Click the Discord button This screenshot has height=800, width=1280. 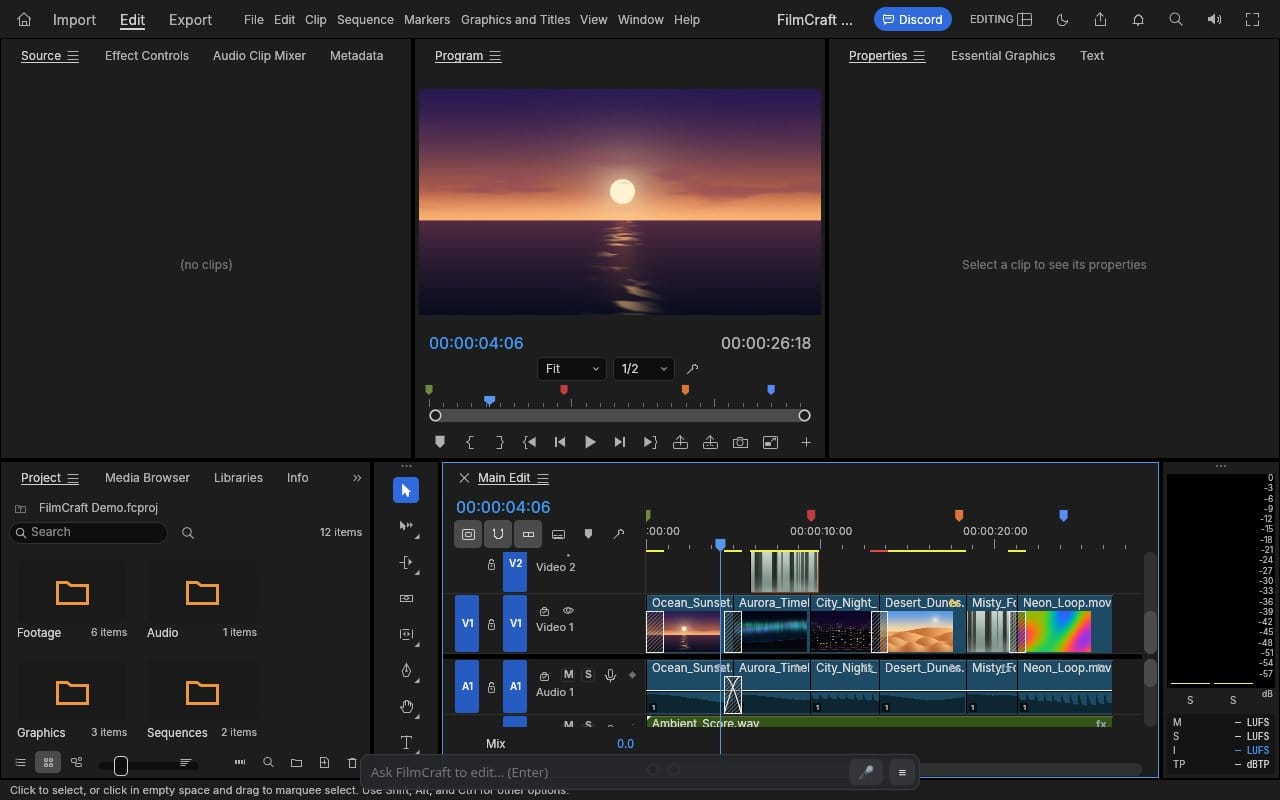point(913,19)
